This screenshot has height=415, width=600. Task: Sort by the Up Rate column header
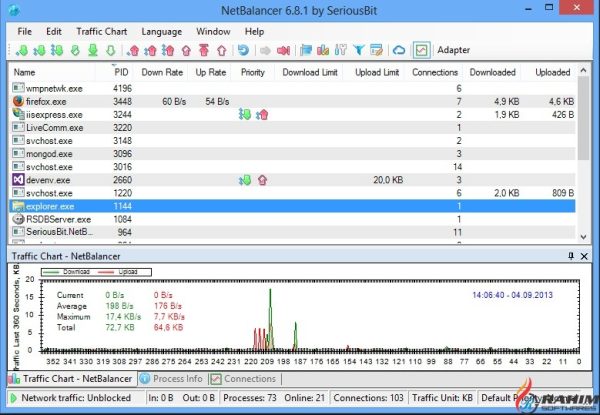tap(210, 72)
